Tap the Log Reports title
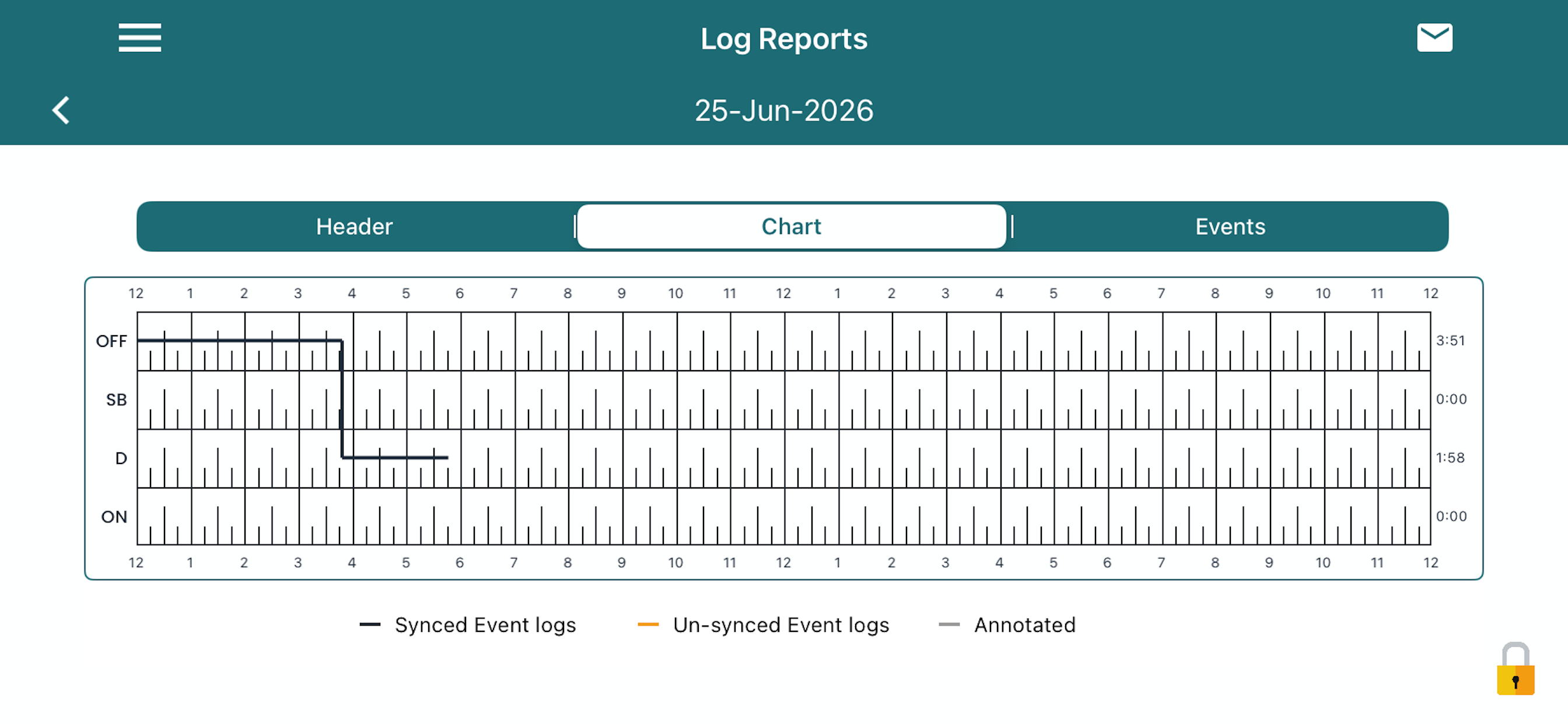The width and height of the screenshot is (1568, 724). click(x=784, y=39)
